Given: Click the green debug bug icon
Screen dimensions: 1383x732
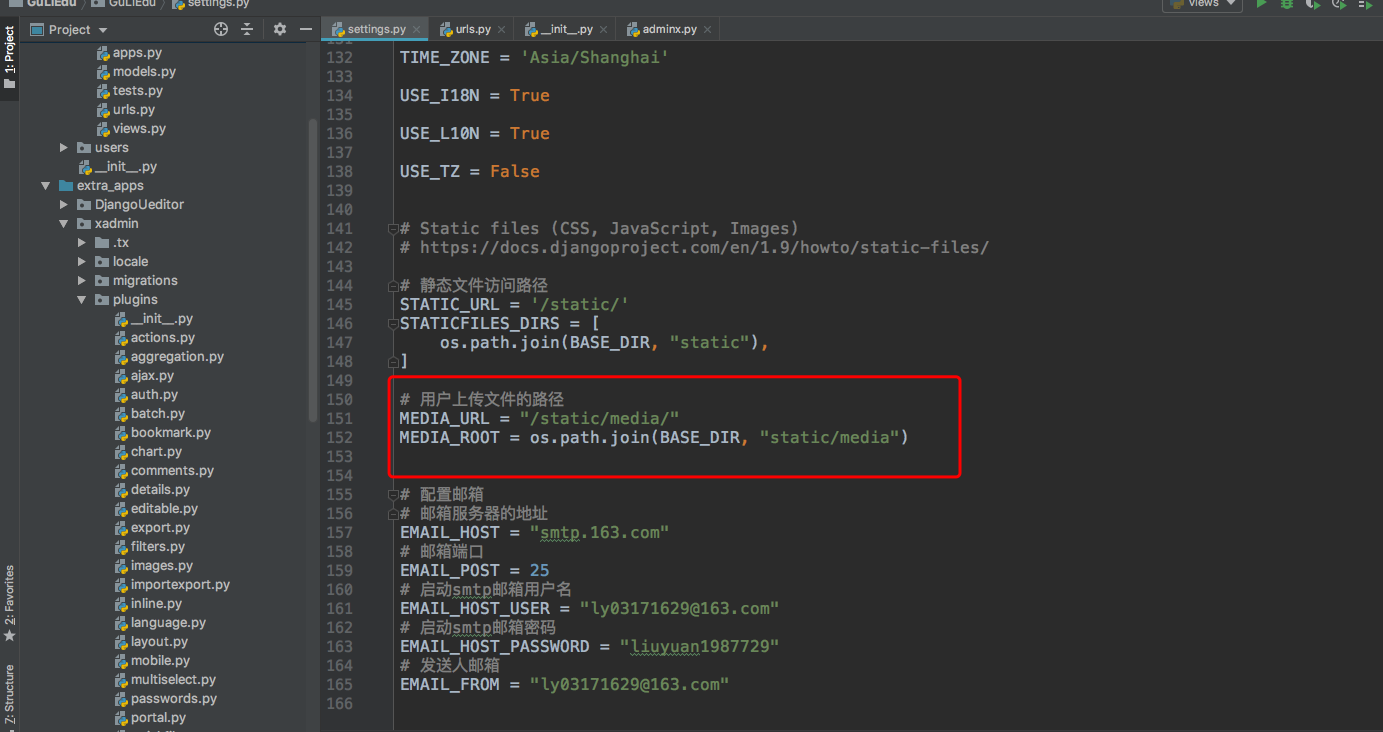Looking at the screenshot, I should pyautogui.click(x=1287, y=4).
